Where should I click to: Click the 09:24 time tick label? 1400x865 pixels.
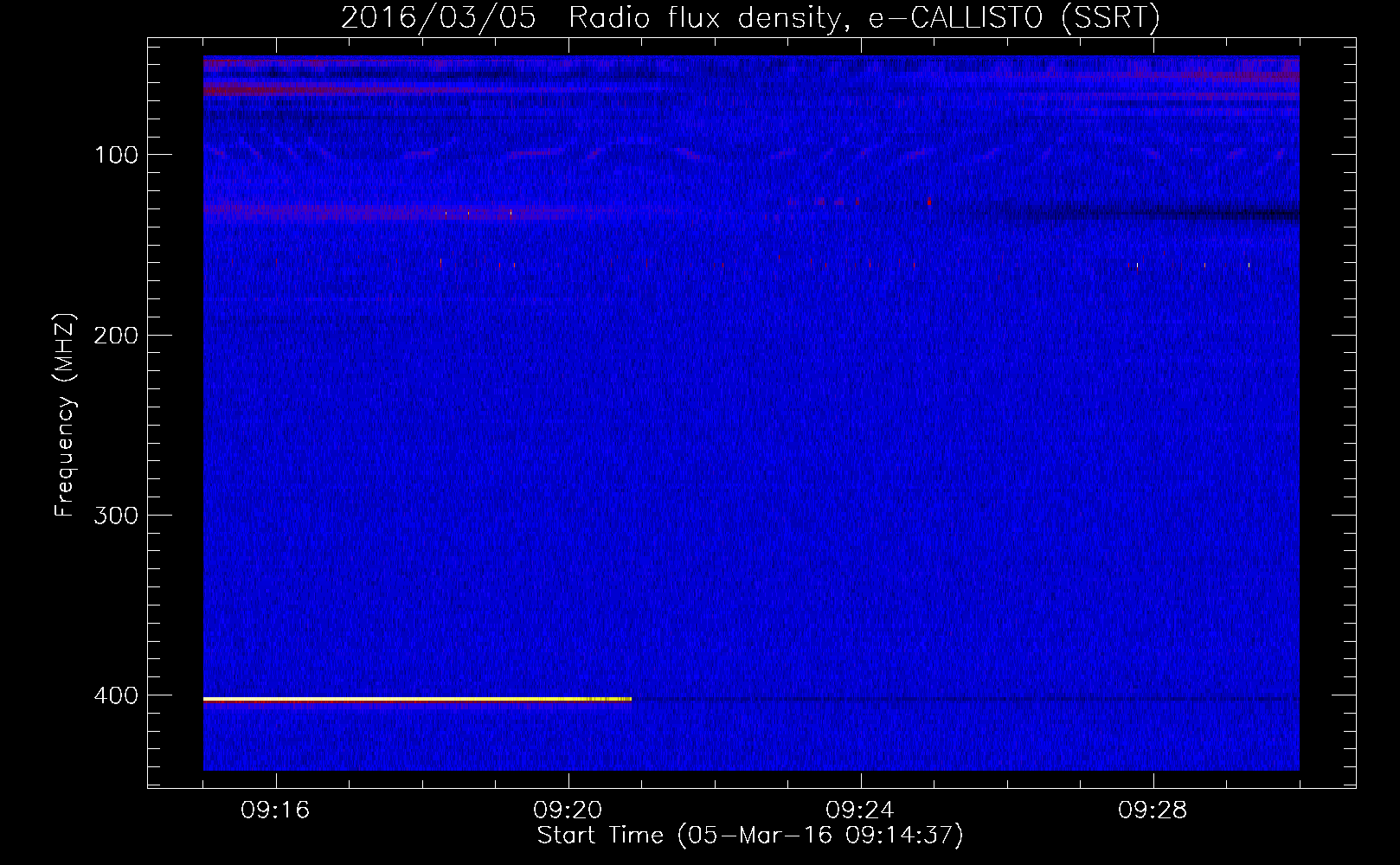pyautogui.click(x=860, y=811)
